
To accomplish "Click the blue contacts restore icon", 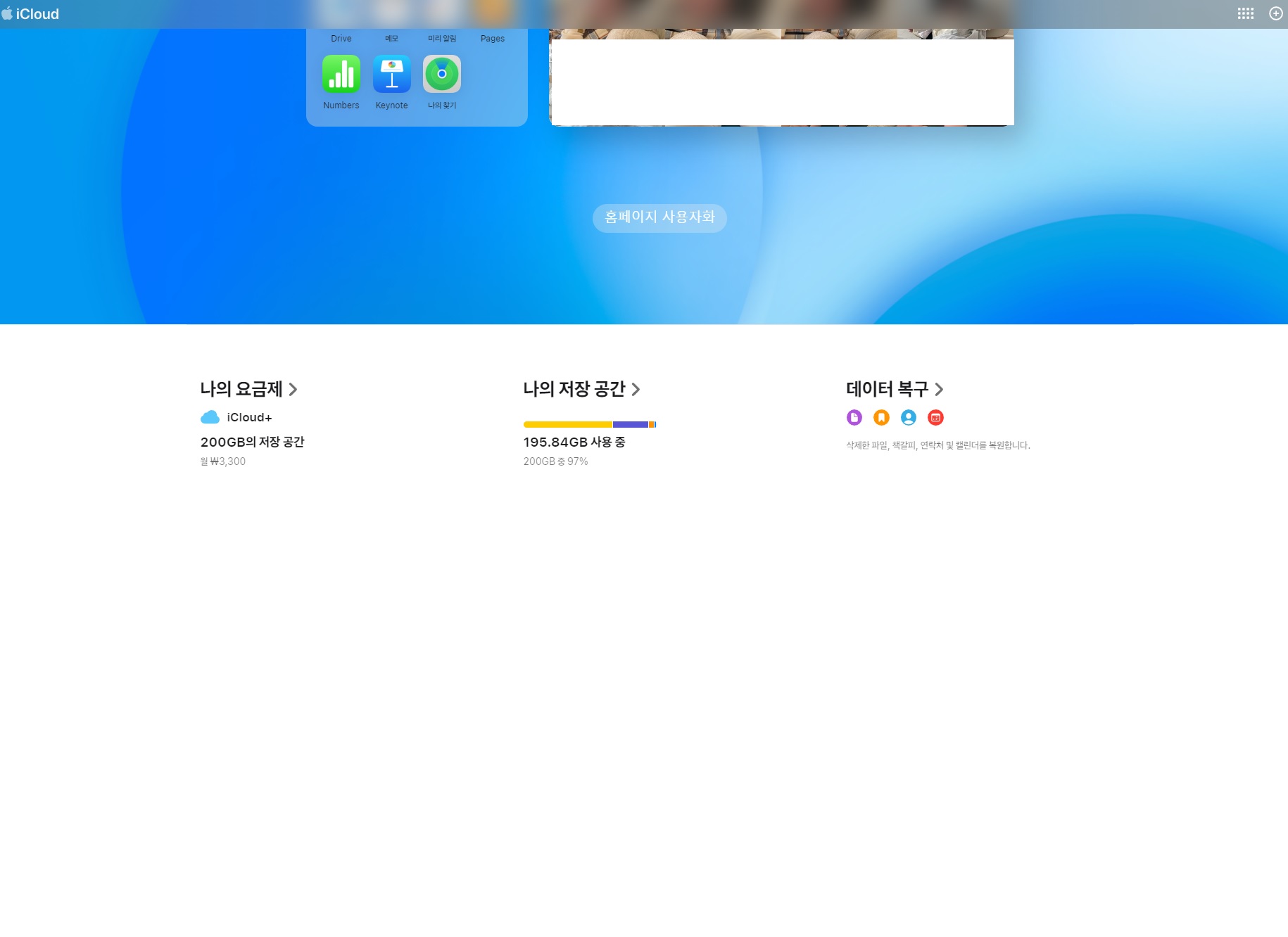I will tap(909, 418).
